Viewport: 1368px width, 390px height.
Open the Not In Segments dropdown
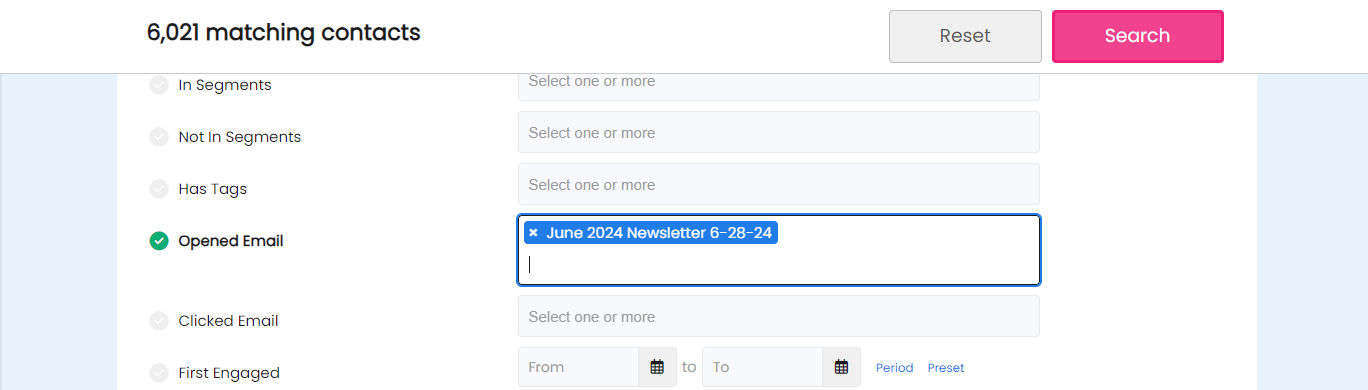click(x=779, y=132)
